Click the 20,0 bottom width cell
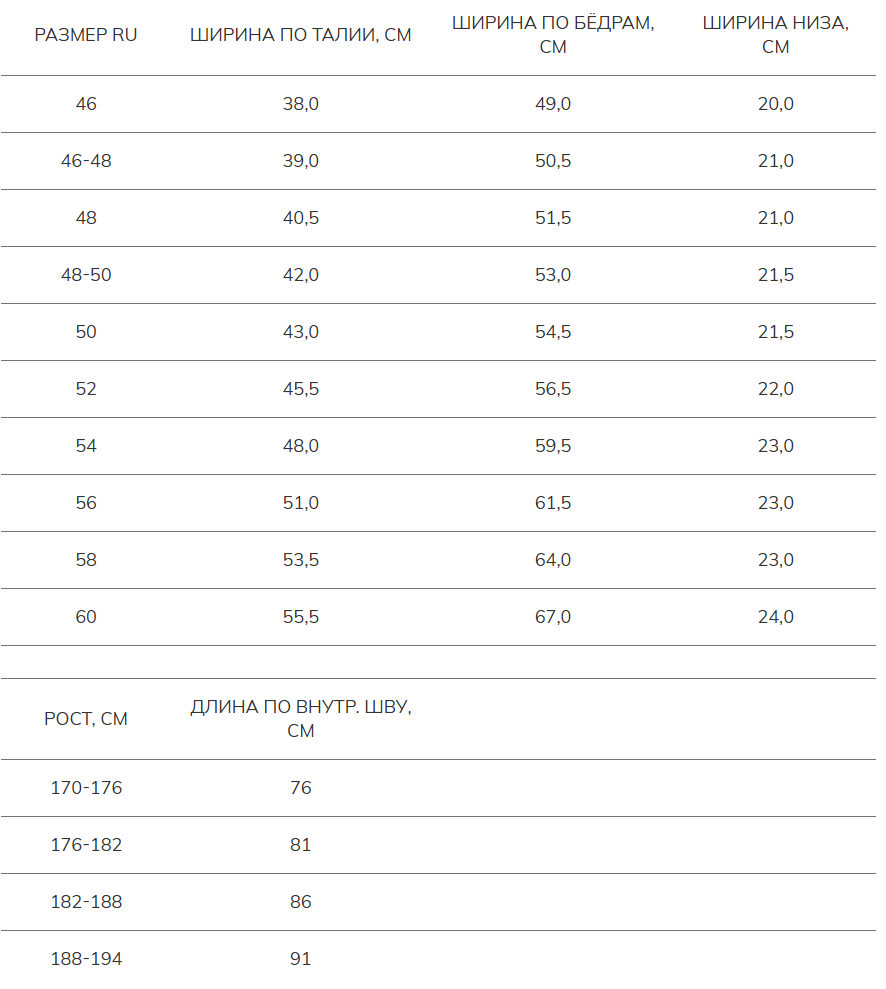886x989 pixels. click(775, 104)
